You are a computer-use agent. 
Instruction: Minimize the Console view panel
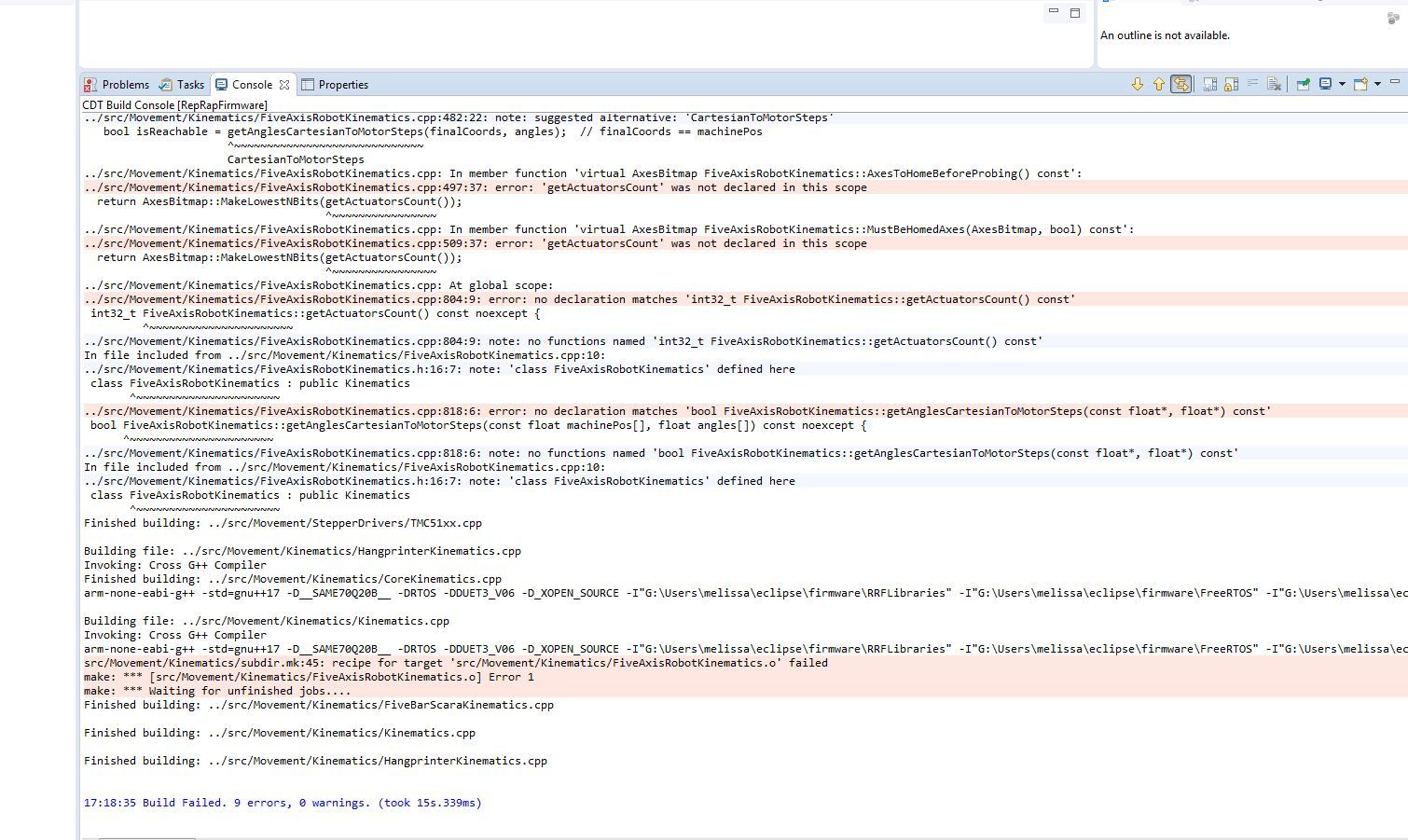click(1395, 81)
